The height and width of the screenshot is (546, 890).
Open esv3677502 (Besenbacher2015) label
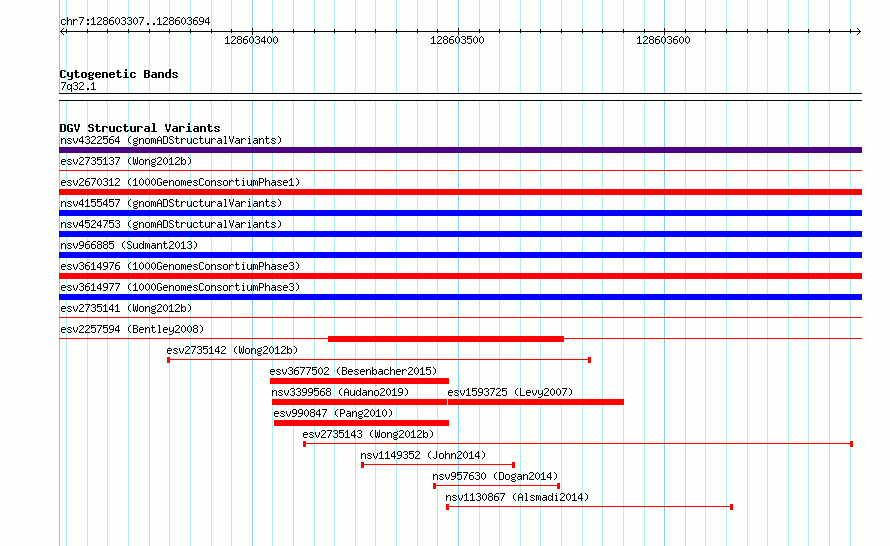point(353,371)
